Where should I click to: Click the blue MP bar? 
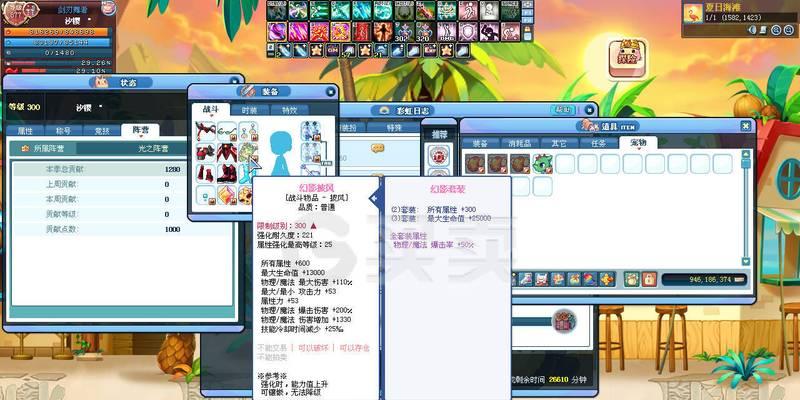click(57, 42)
